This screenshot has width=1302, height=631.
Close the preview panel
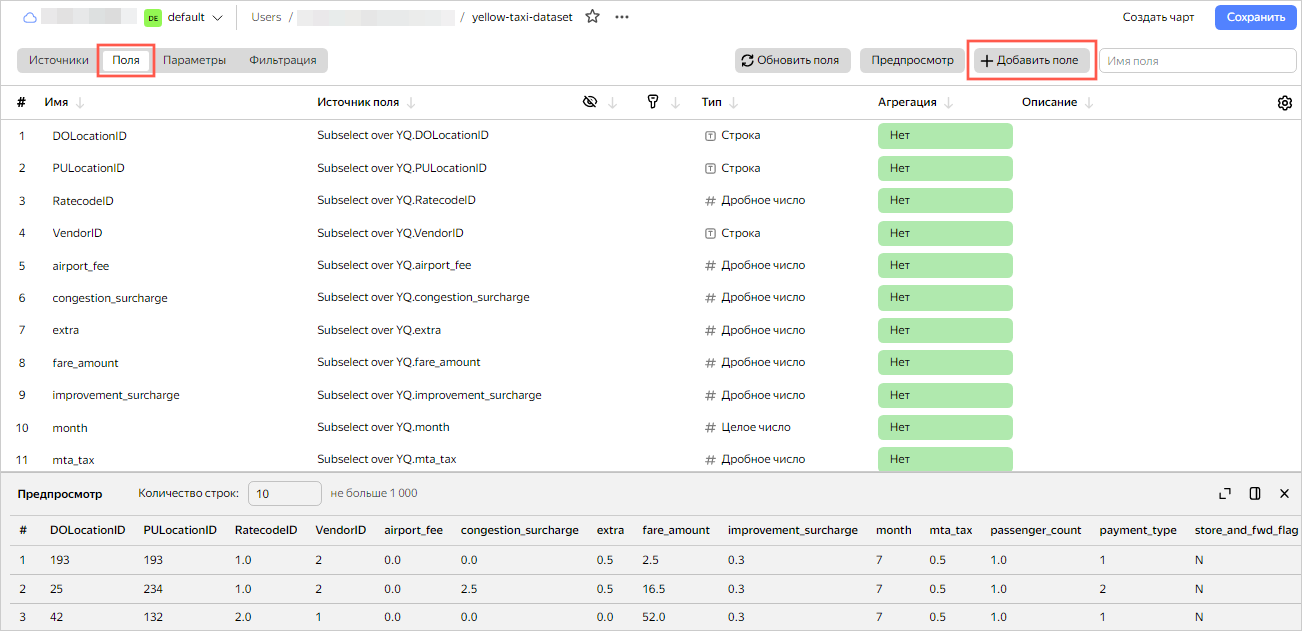[x=1285, y=493]
